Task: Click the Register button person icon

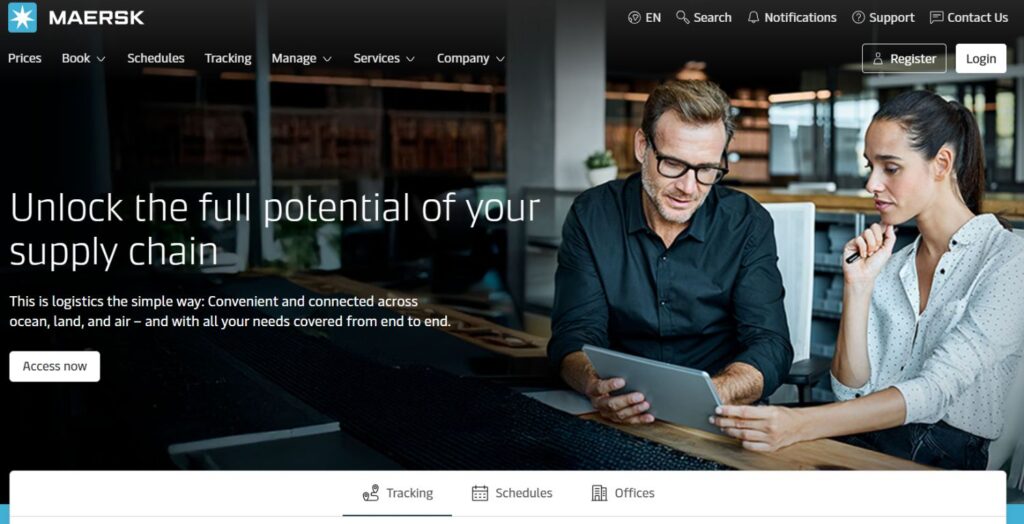Action: 878,59
